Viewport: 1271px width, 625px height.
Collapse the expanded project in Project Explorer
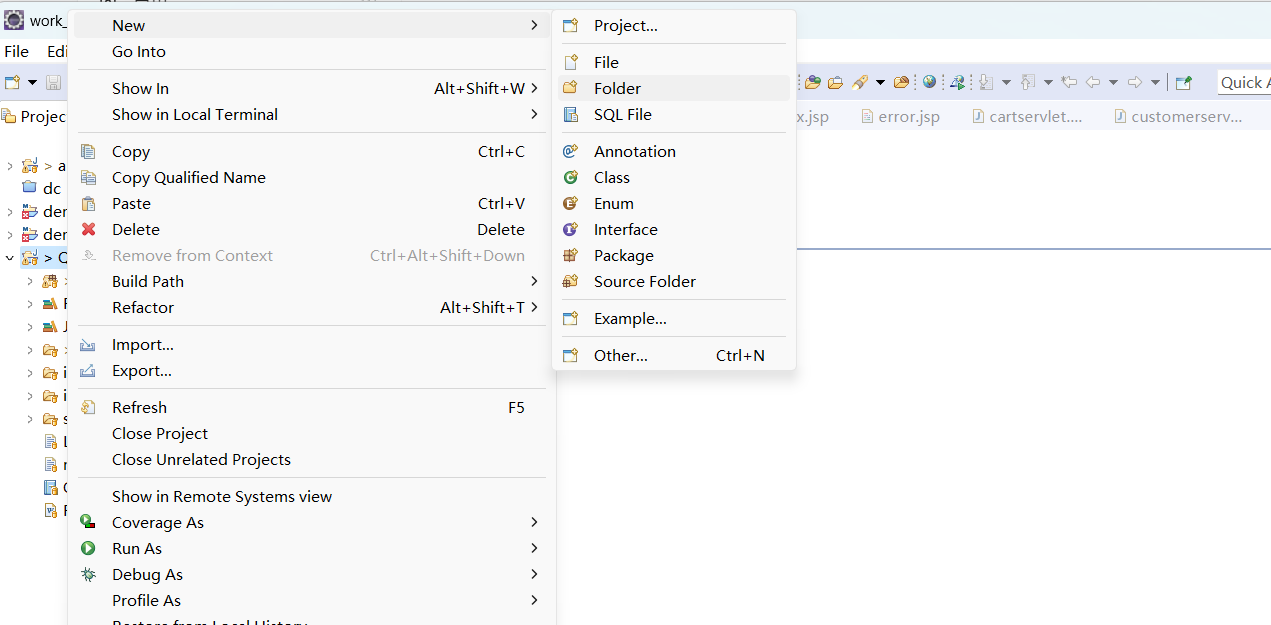point(9,257)
